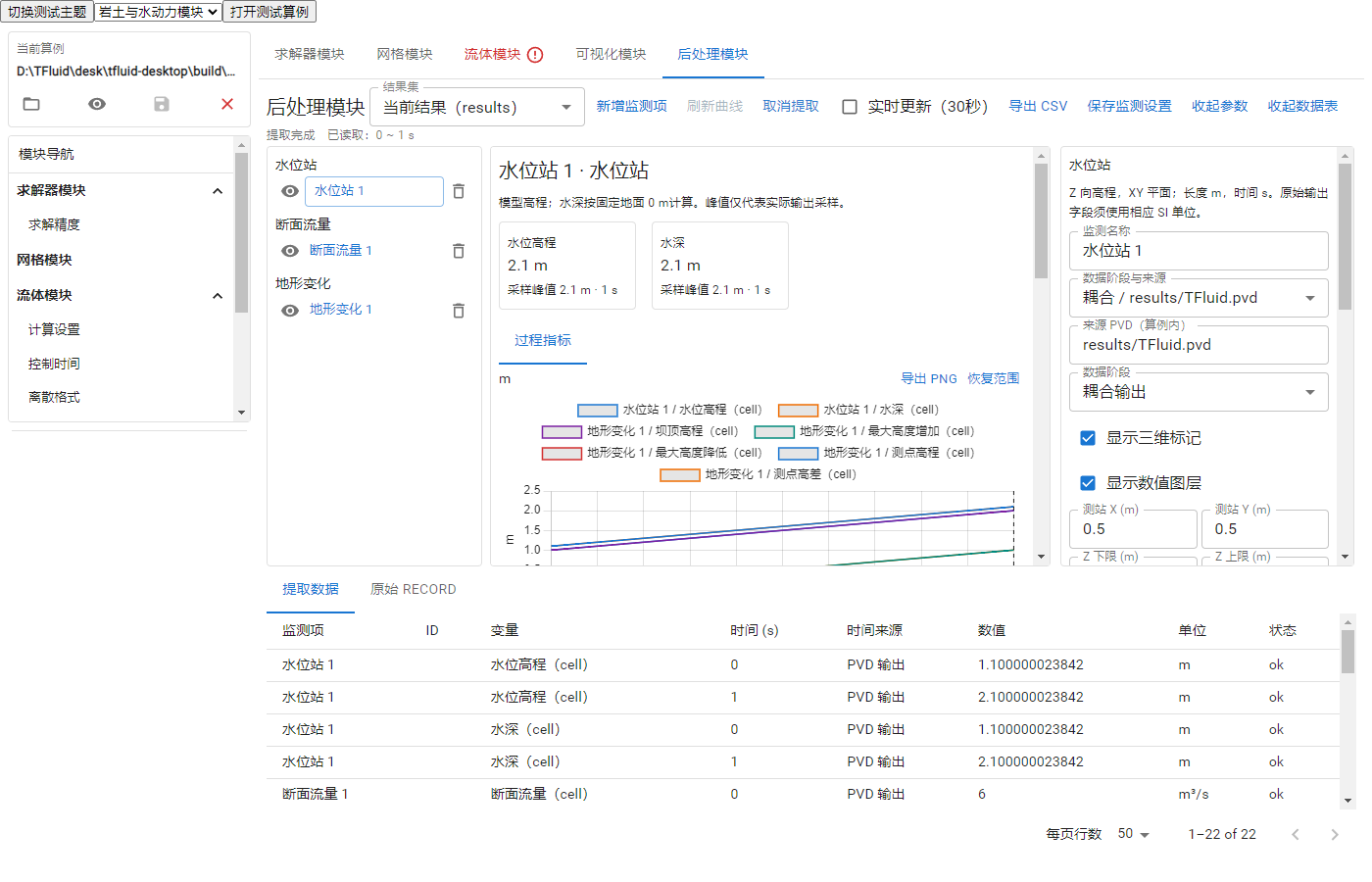Toggle legend swatch 水位站 1 / 水深
This screenshot has width=1372, height=882.
798,411
